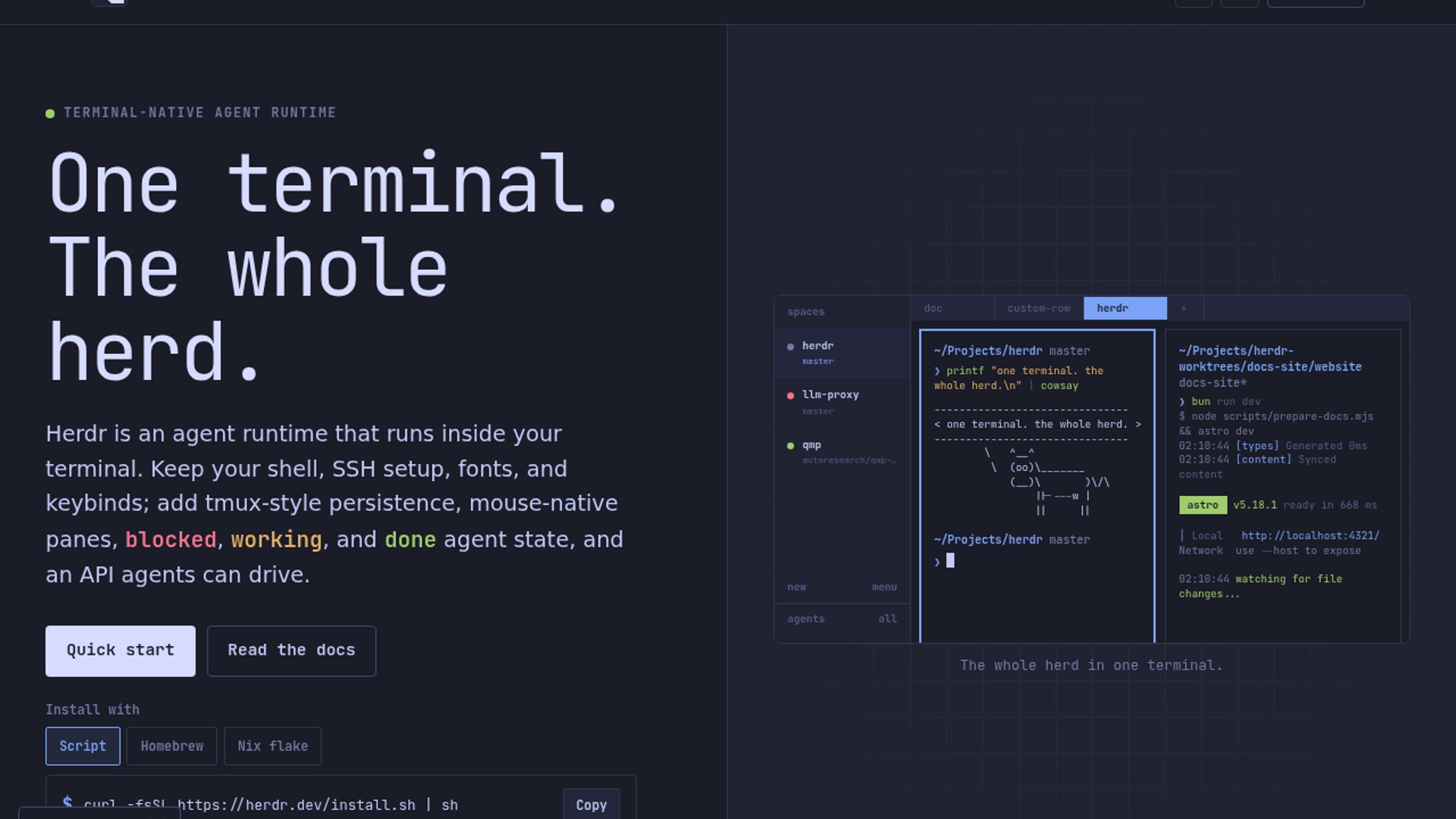Click the ~/Projects/herdr-worktrees/docs-site/website path text
The image size is (1456, 819).
pos(1270,359)
